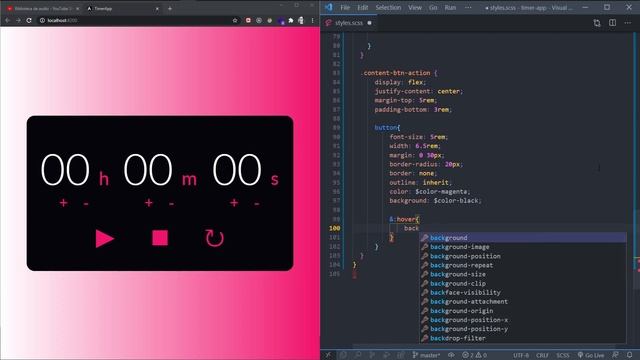Change end of line sequence CRLF
Screen dimensions: 640x360
point(542,356)
